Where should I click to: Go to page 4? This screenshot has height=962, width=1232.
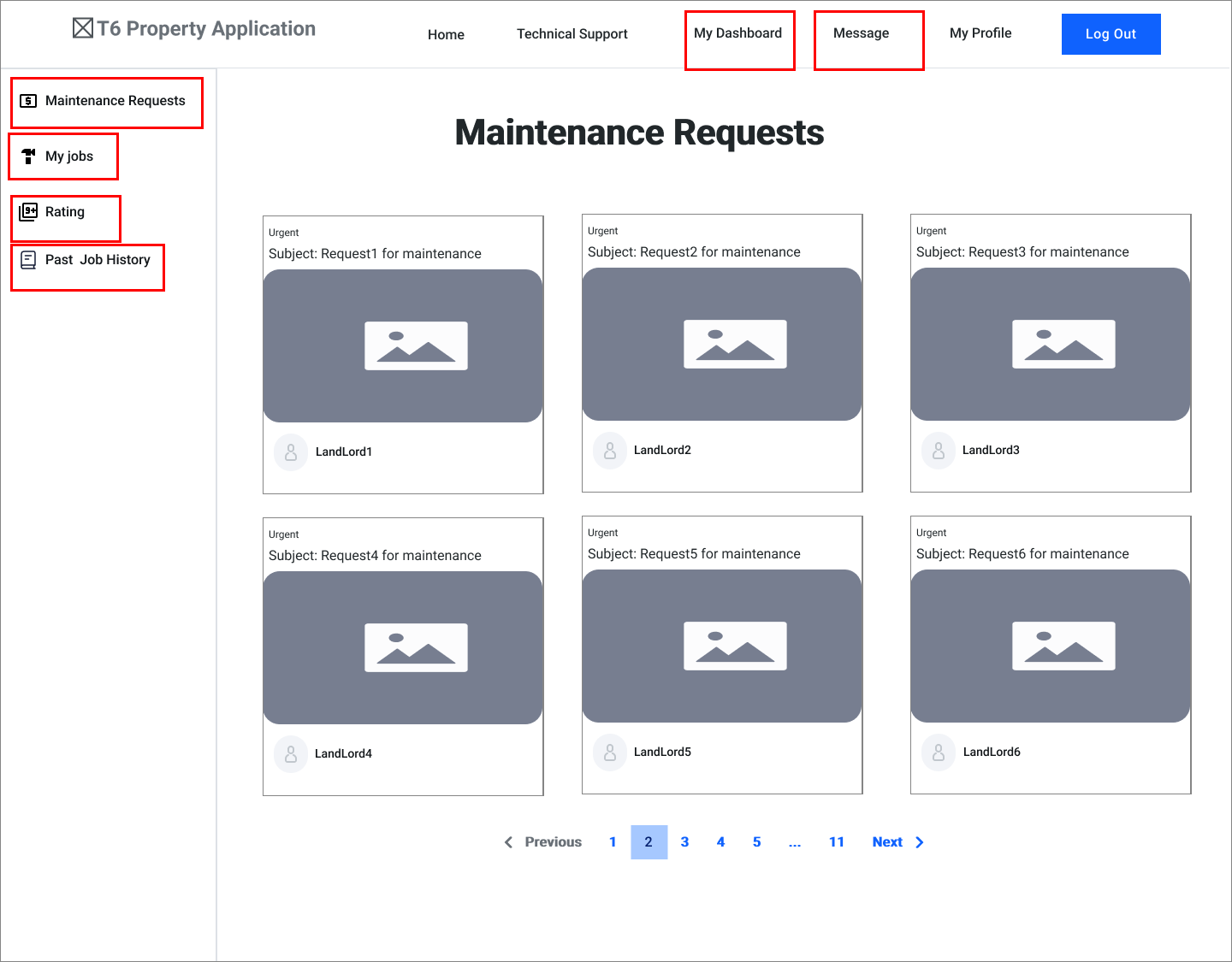720,842
